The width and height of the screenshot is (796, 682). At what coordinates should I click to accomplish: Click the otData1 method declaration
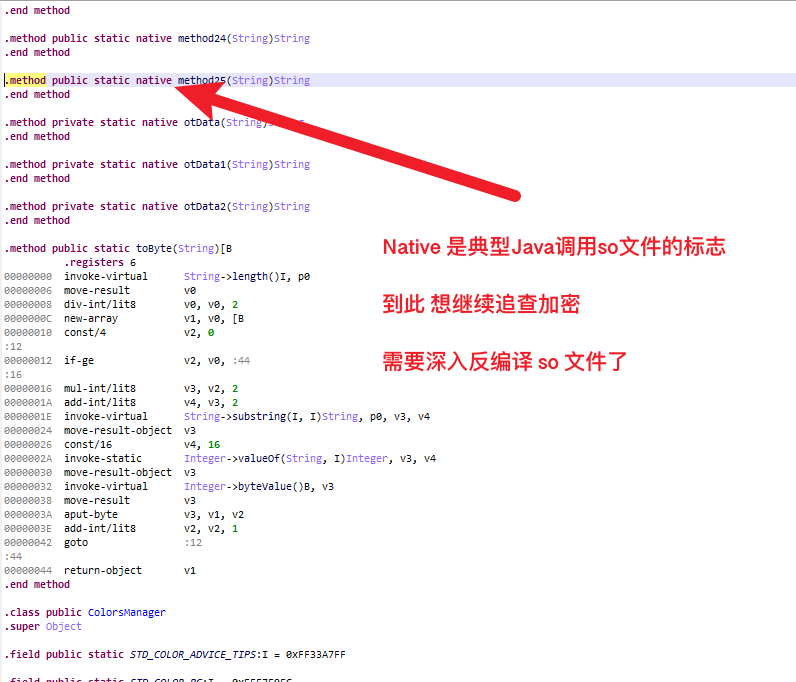coord(205,164)
